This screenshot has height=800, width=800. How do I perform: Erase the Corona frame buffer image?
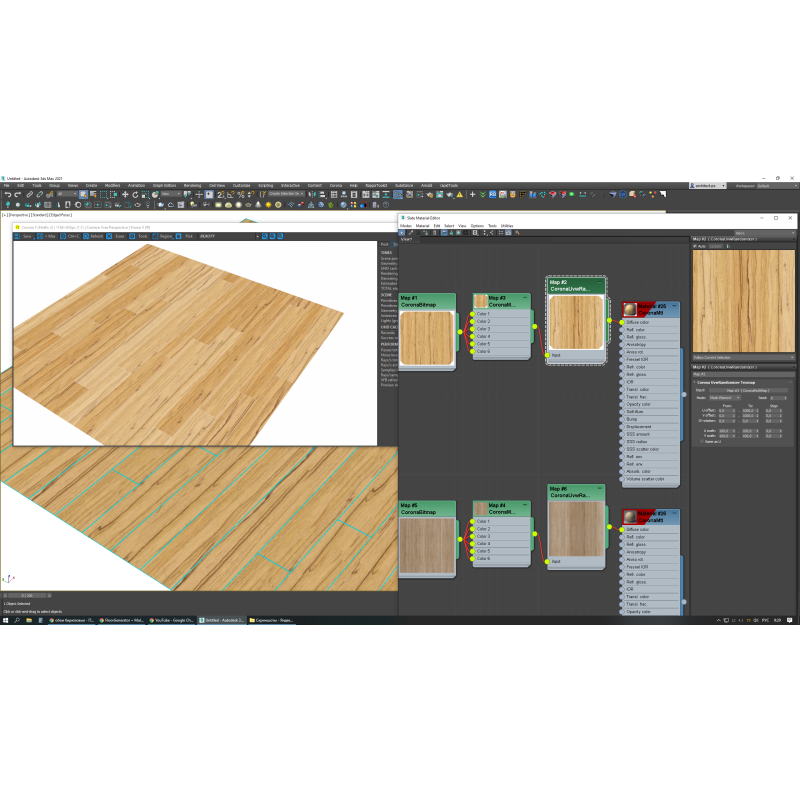click(118, 236)
